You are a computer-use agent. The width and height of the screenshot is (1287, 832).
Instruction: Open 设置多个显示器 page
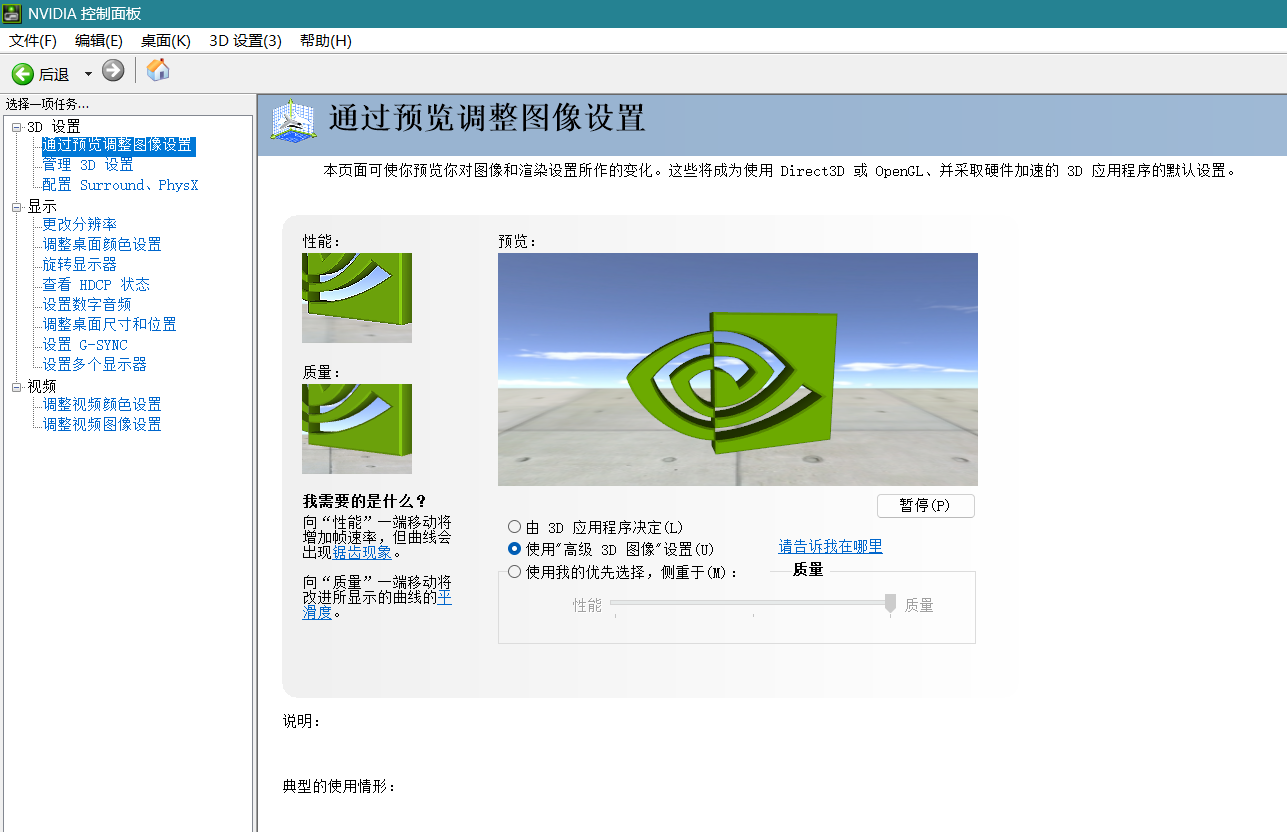95,364
